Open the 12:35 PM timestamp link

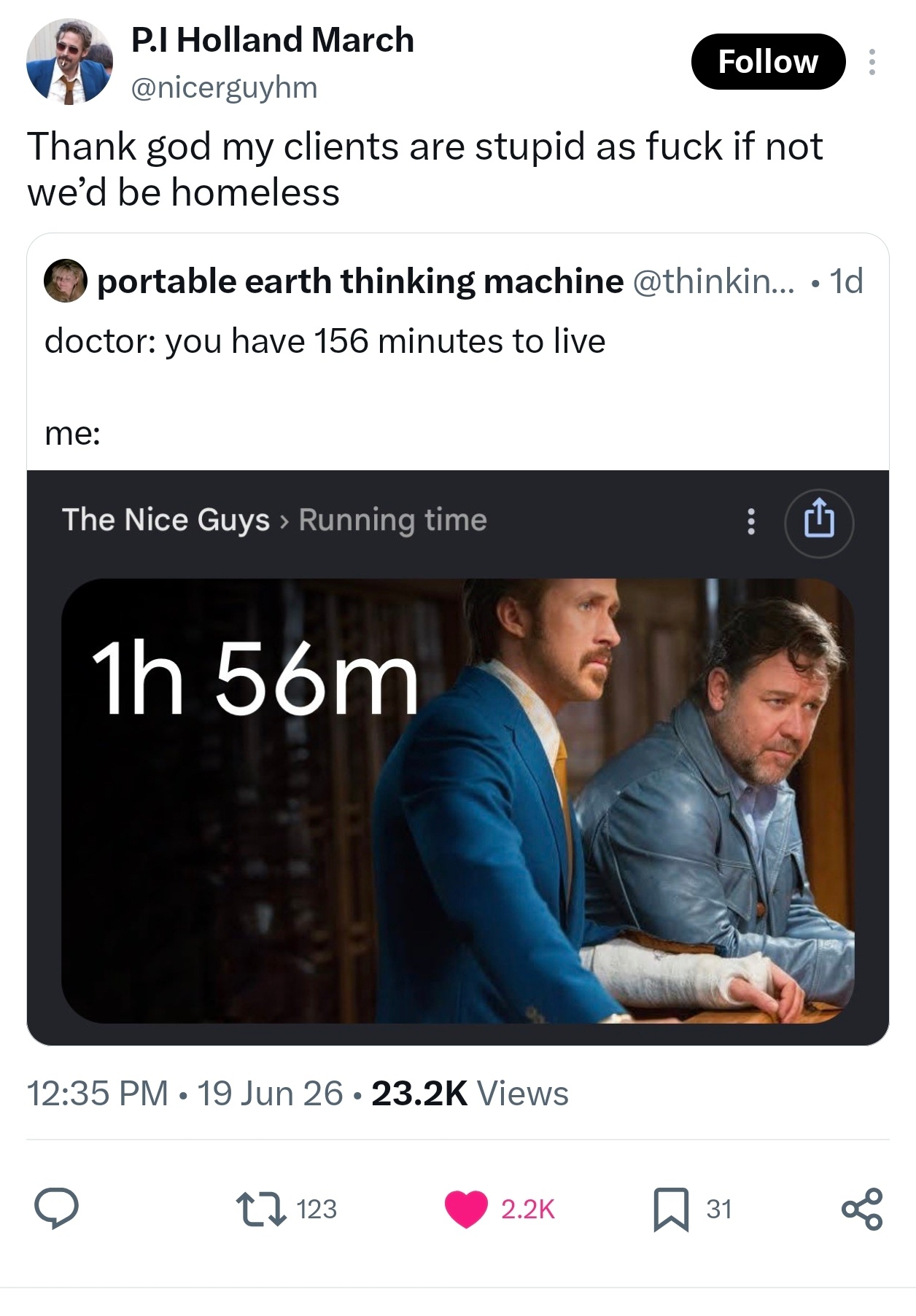click(98, 1094)
